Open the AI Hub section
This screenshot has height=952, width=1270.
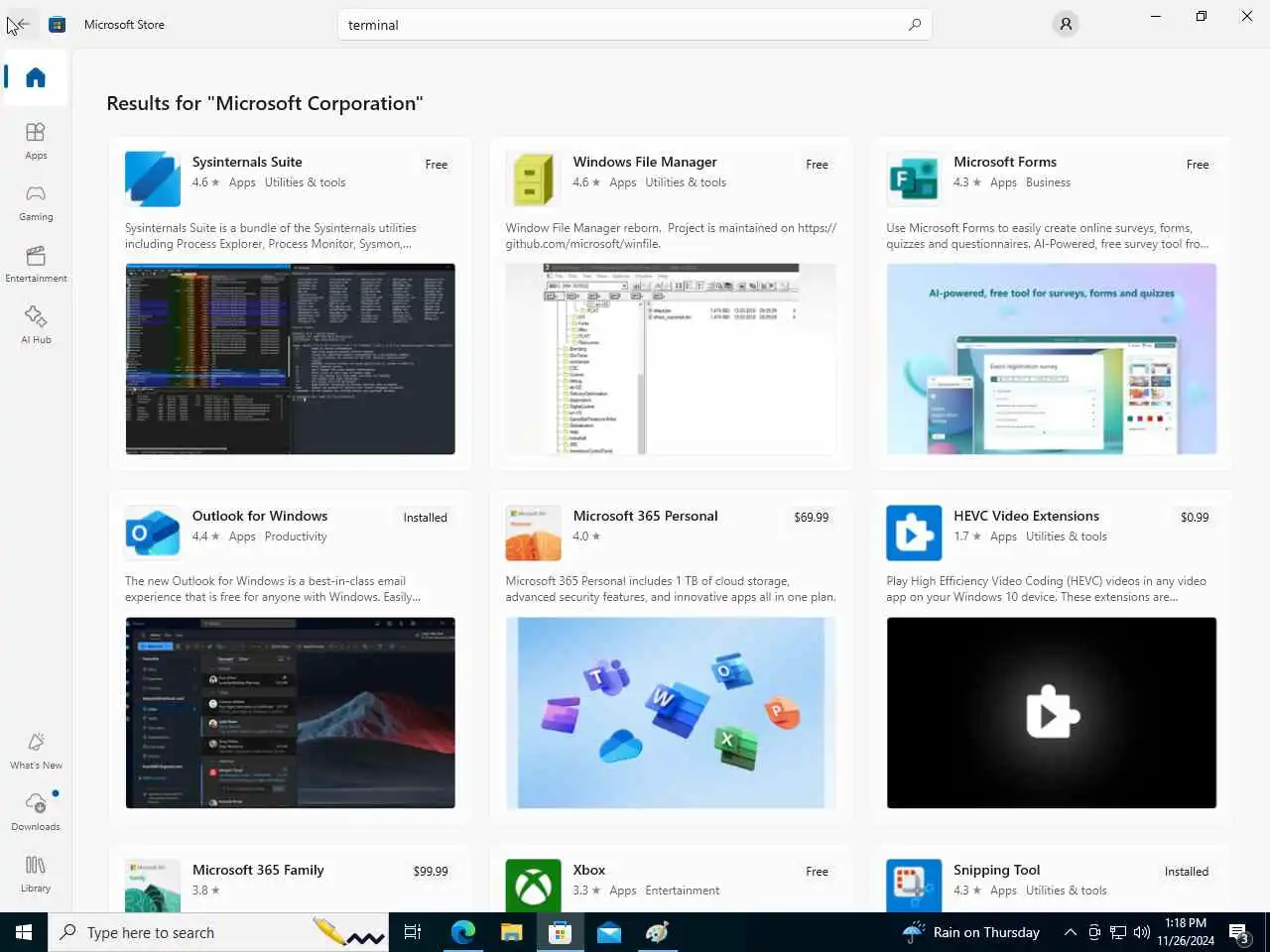coord(36,325)
